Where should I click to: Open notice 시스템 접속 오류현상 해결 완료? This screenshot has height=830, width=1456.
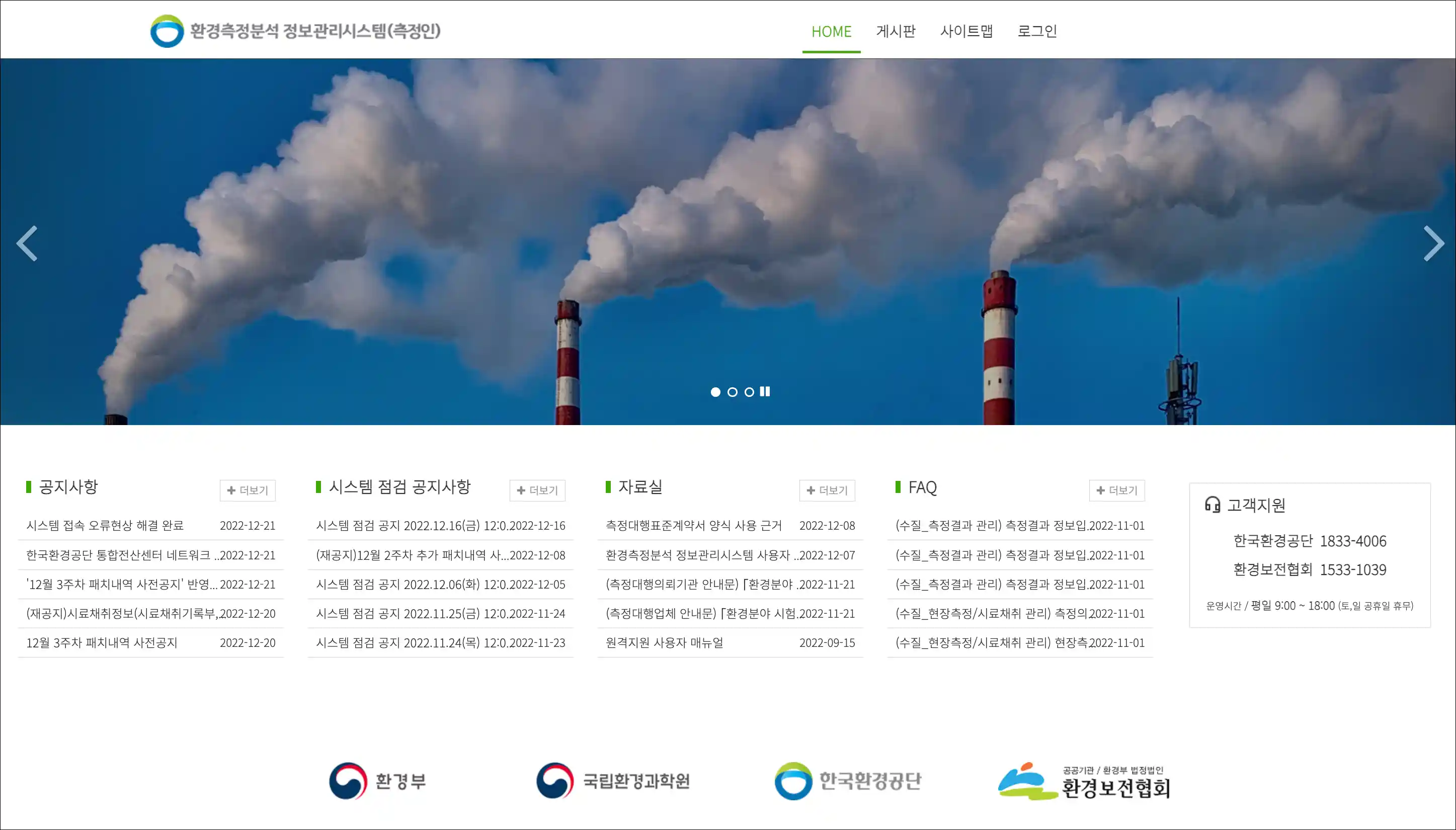pyautogui.click(x=105, y=526)
